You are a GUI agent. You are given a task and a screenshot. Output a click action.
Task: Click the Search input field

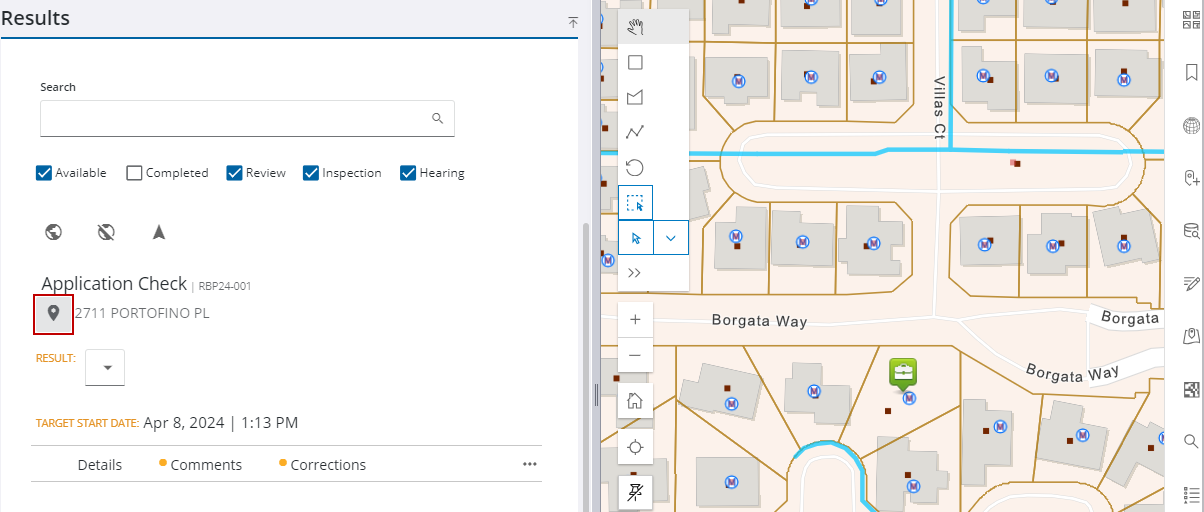[235, 118]
